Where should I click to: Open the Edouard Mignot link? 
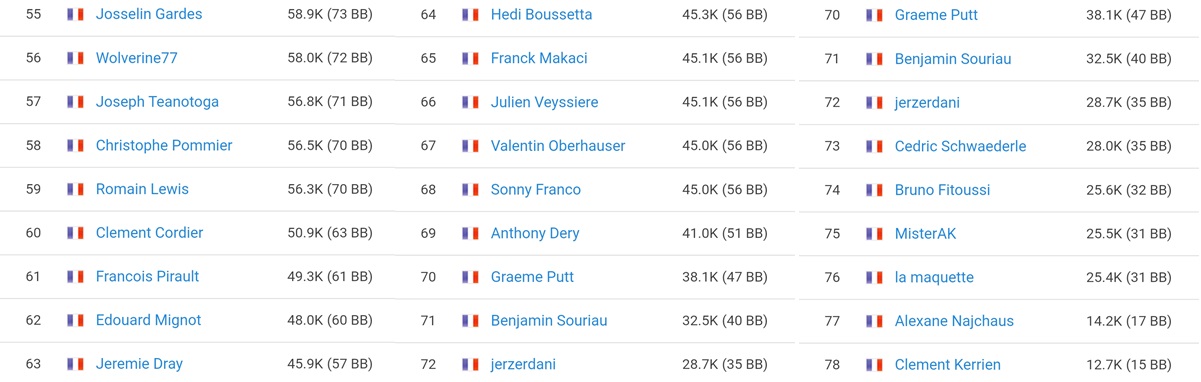[148, 320]
